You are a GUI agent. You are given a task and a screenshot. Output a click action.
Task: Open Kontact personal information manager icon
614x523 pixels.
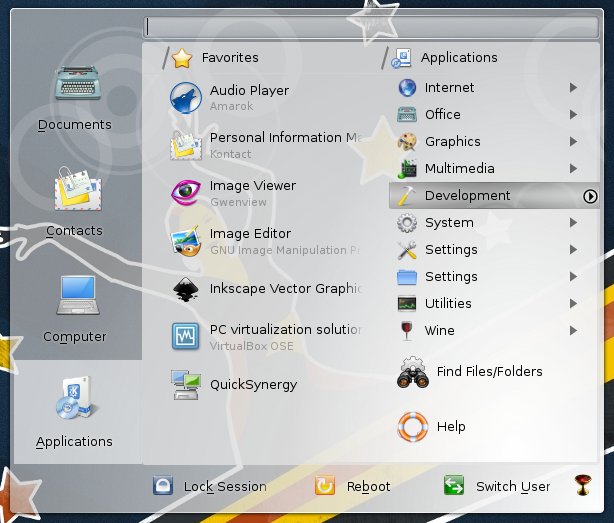[x=186, y=145]
